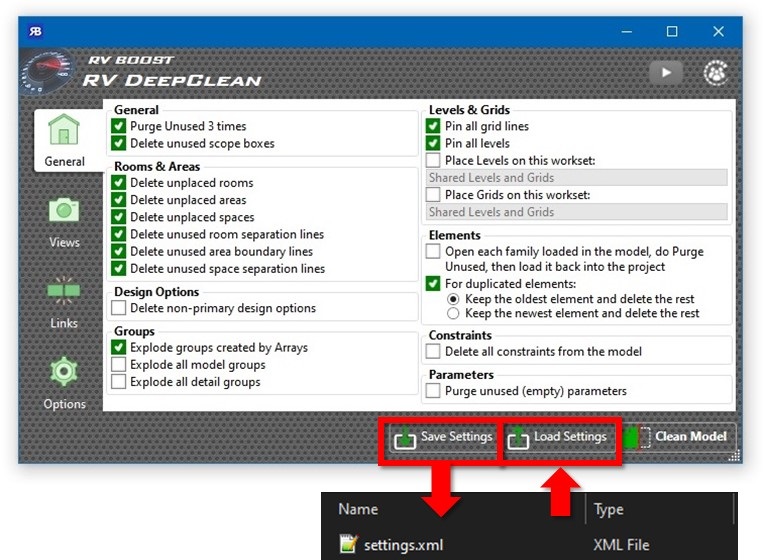
Task: Play the tutorial video button
Action: tap(666, 73)
